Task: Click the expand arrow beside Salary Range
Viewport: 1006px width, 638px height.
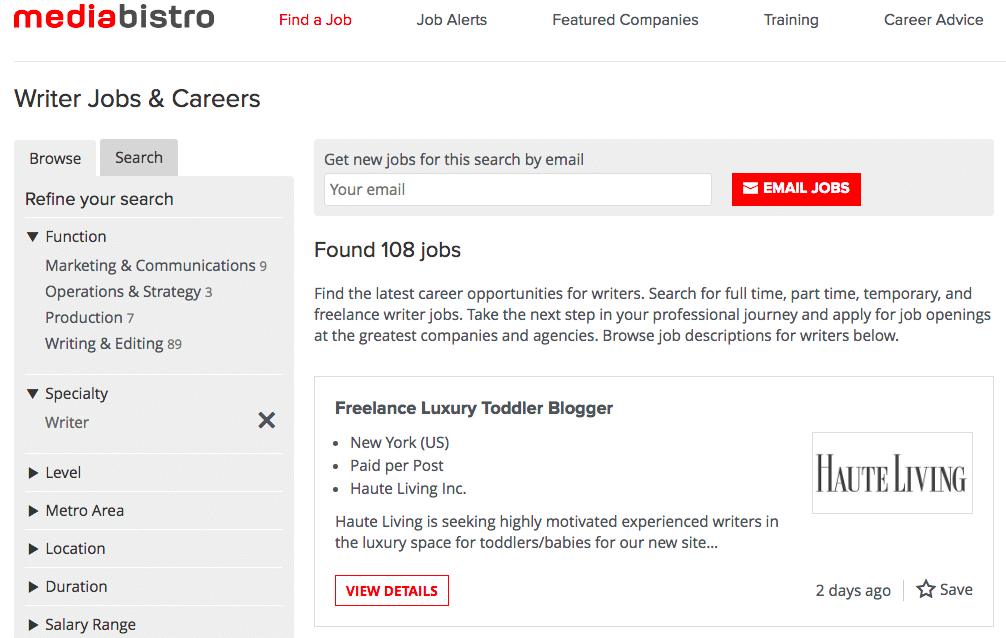Action: point(31,624)
